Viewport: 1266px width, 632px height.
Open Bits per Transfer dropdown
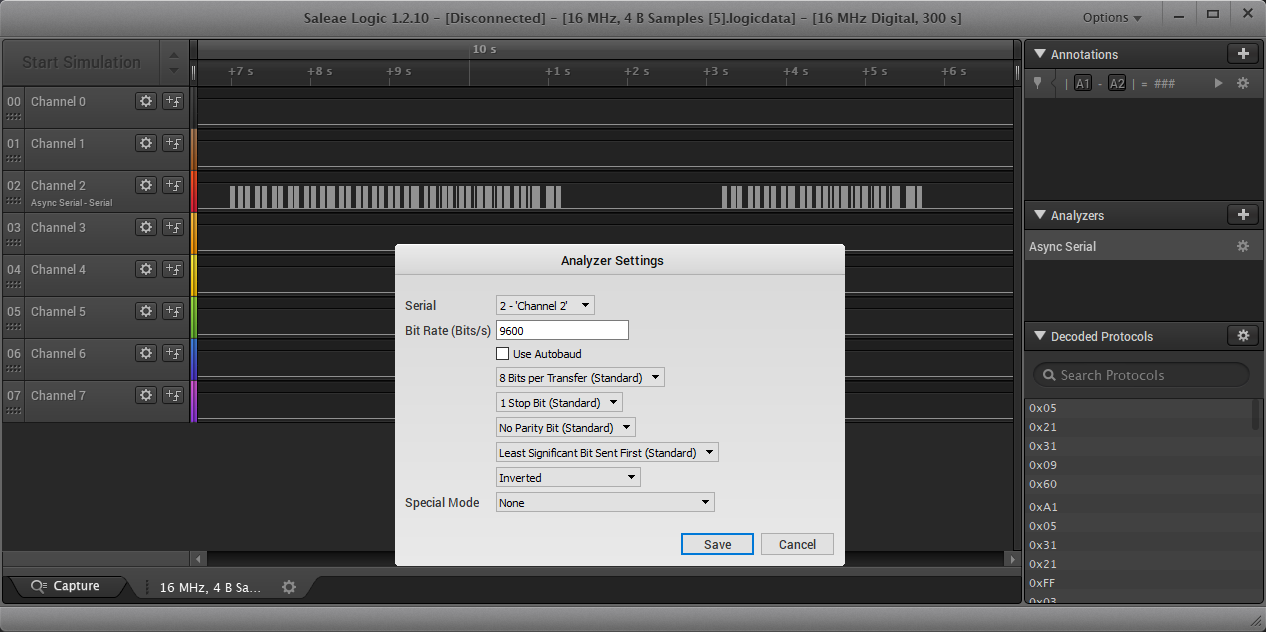[x=580, y=378]
